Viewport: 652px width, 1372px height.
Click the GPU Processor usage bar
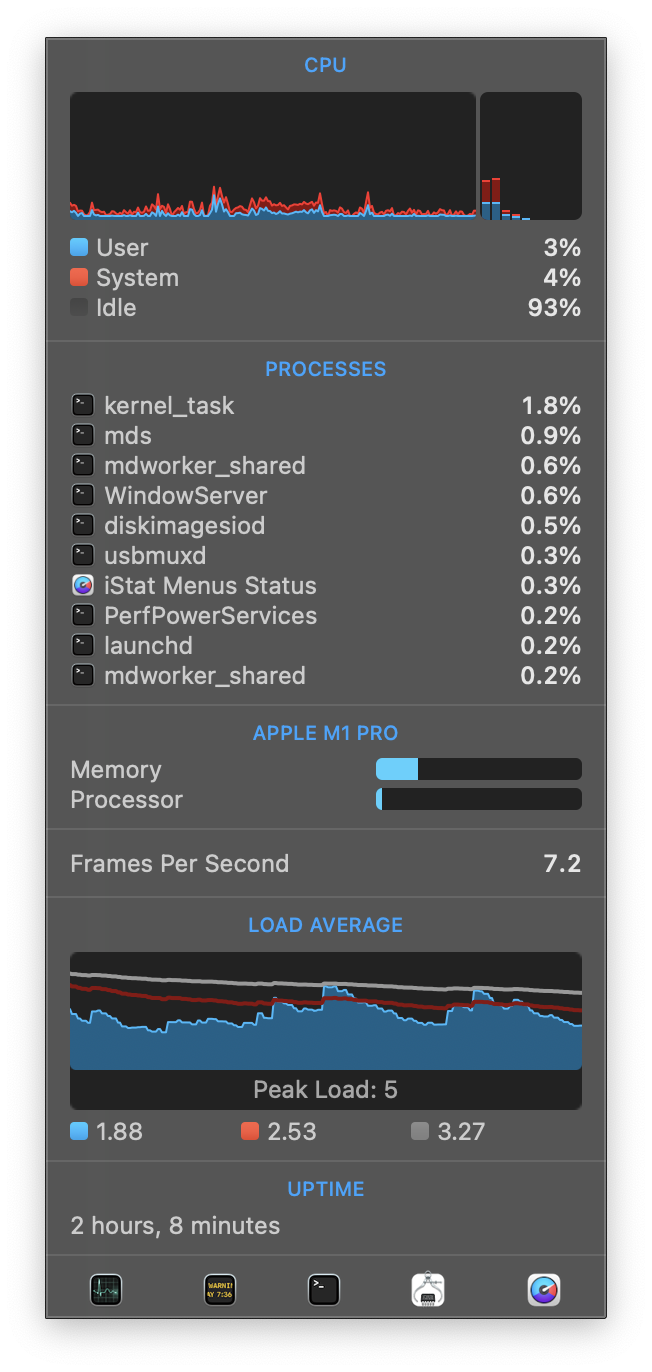(479, 799)
